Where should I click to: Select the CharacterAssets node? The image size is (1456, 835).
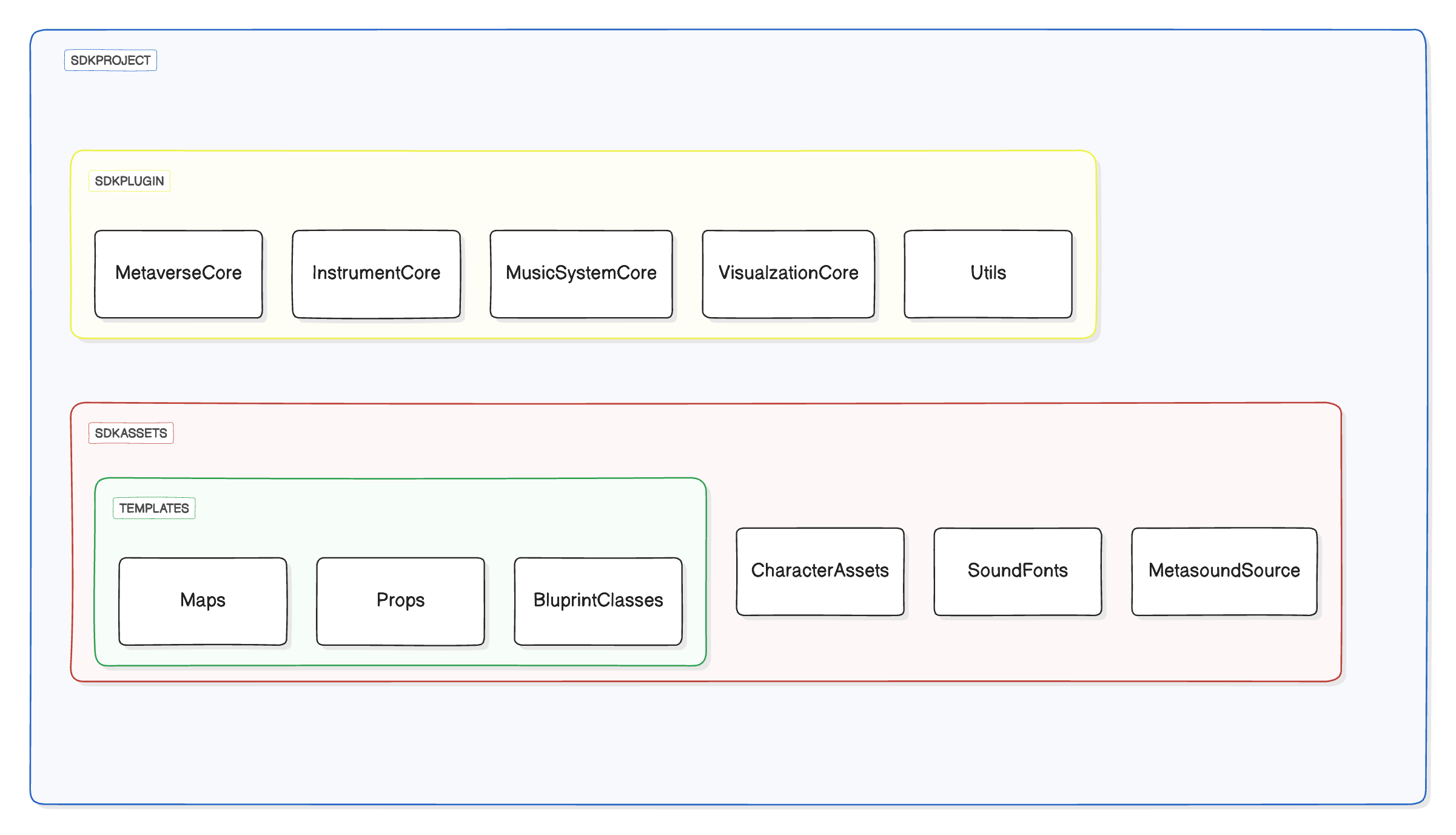click(820, 571)
